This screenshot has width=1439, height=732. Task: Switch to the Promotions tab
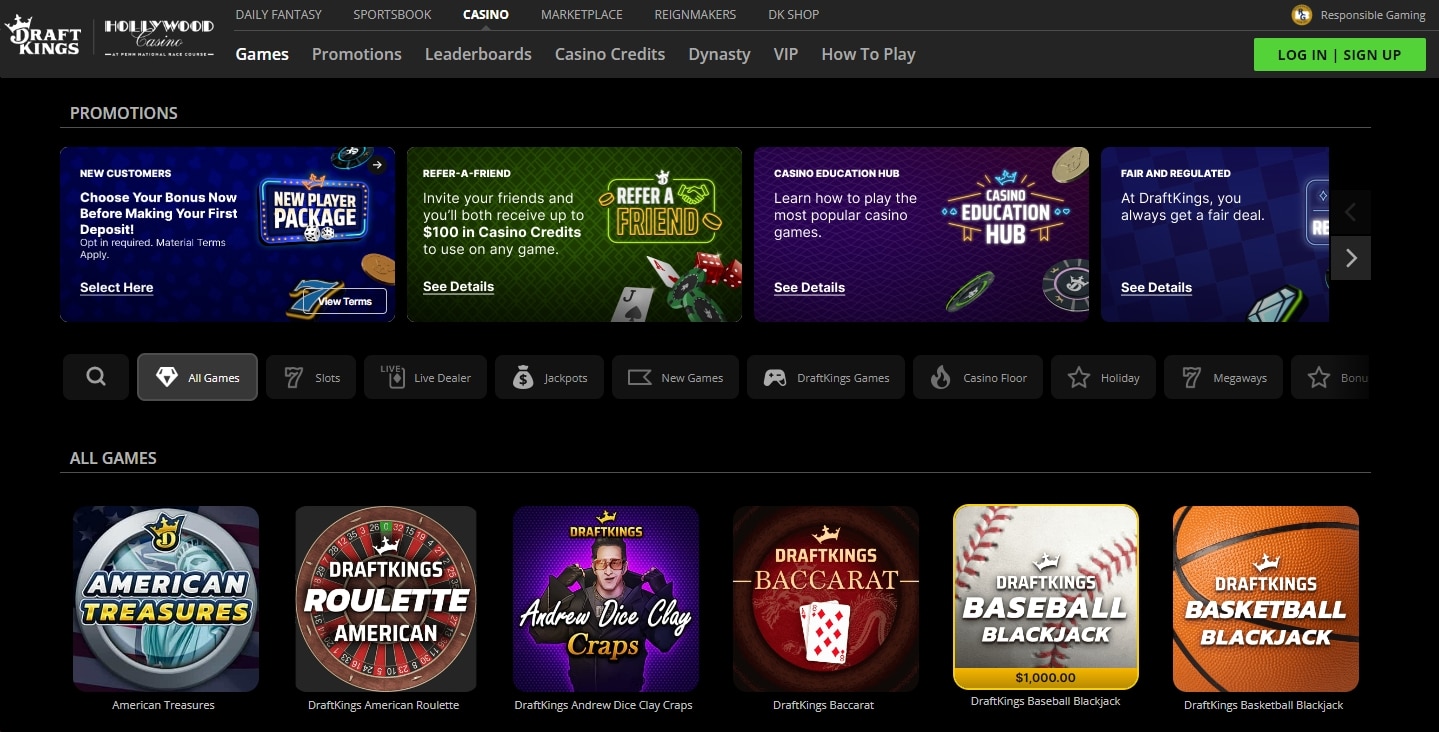point(357,54)
